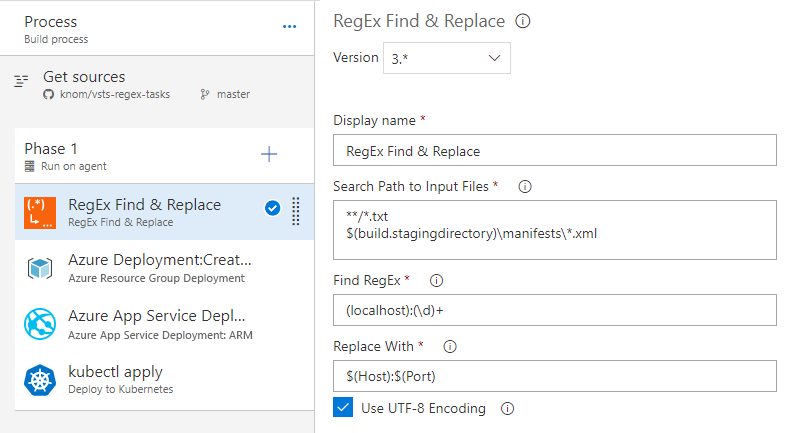This screenshot has width=792, height=433.
Task: Click the blue checkmark on RegEx task
Action: 272,208
